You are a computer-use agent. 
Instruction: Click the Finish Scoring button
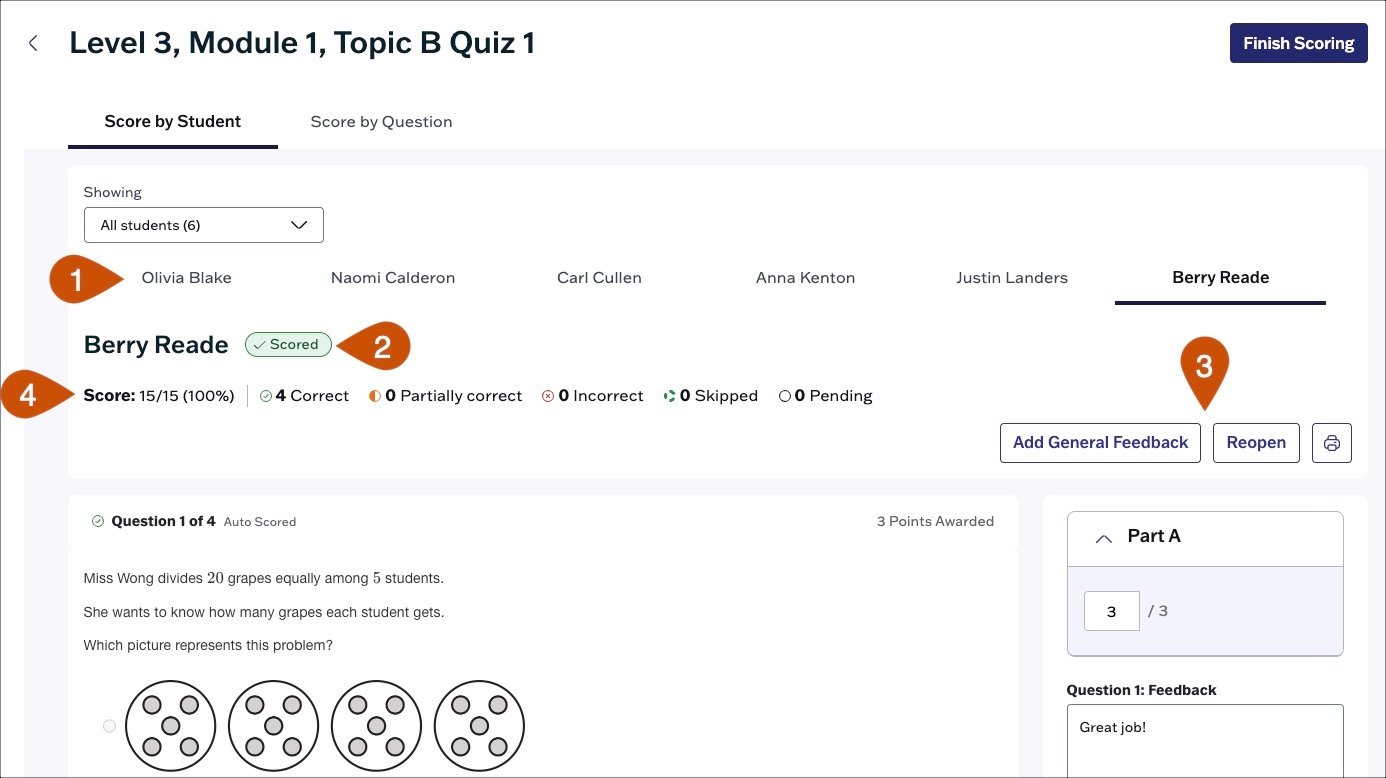(1298, 43)
